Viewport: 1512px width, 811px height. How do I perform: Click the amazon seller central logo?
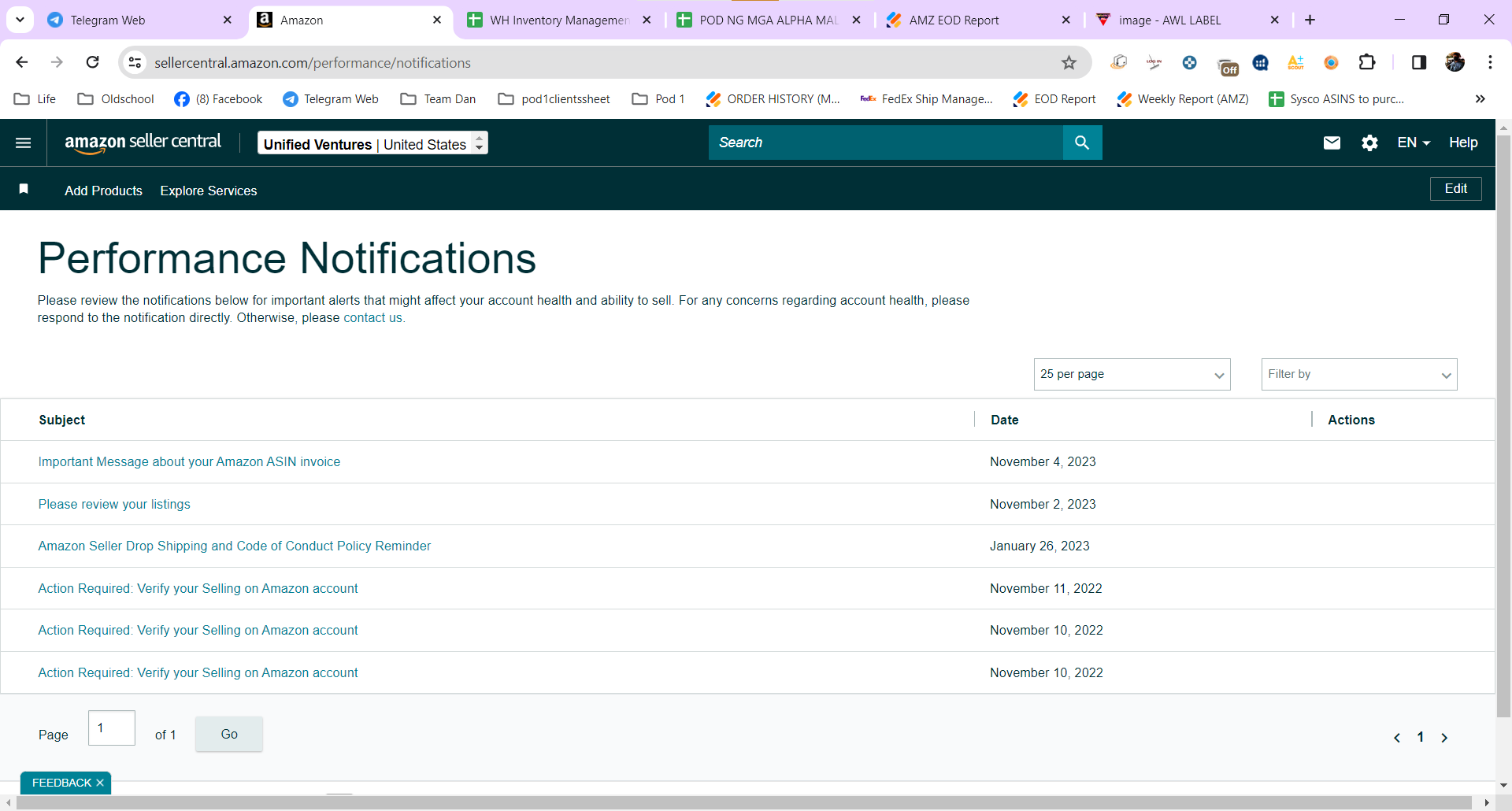[x=143, y=143]
